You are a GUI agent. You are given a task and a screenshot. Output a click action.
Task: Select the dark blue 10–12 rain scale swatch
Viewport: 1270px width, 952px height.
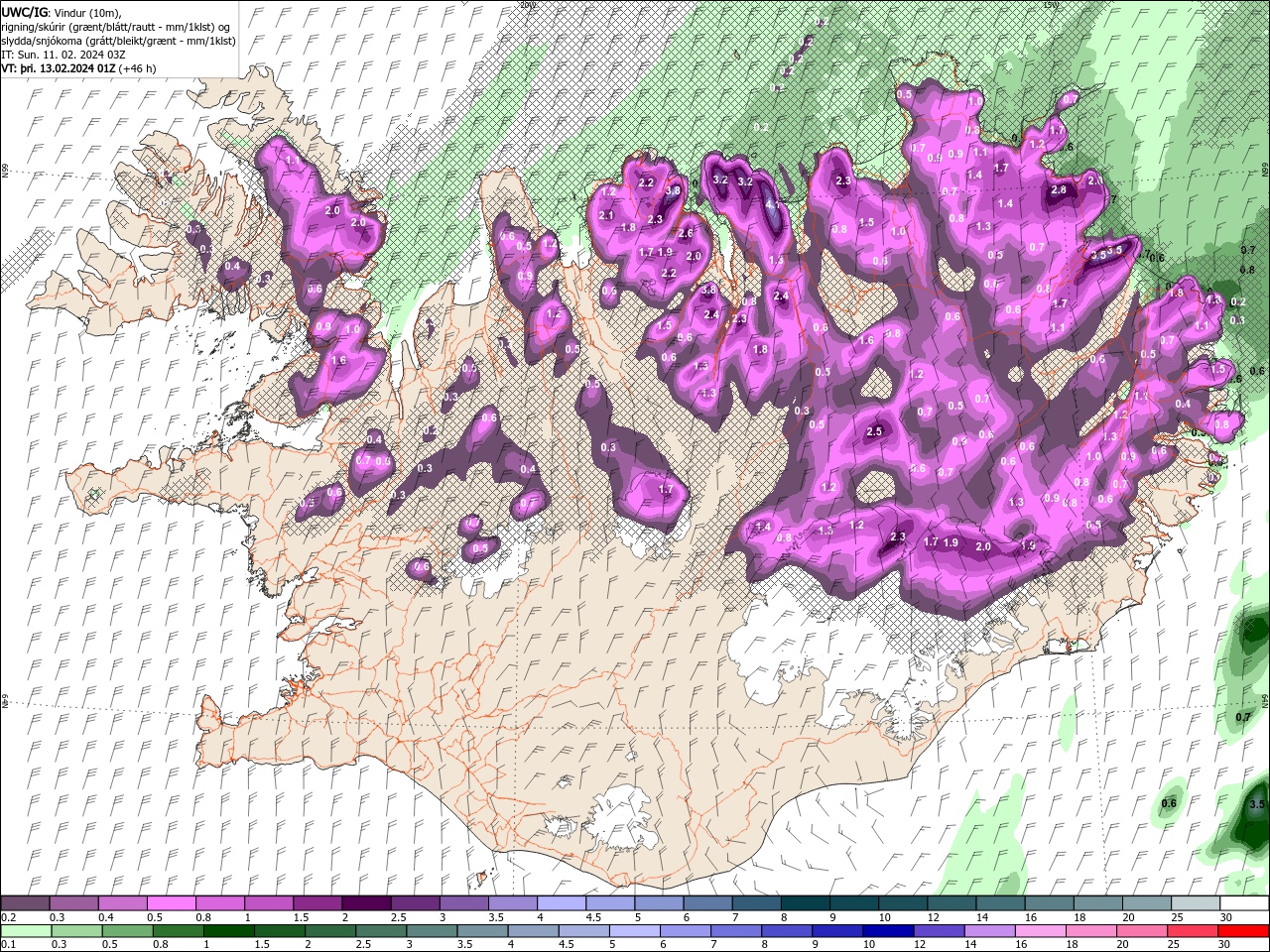tap(888, 930)
